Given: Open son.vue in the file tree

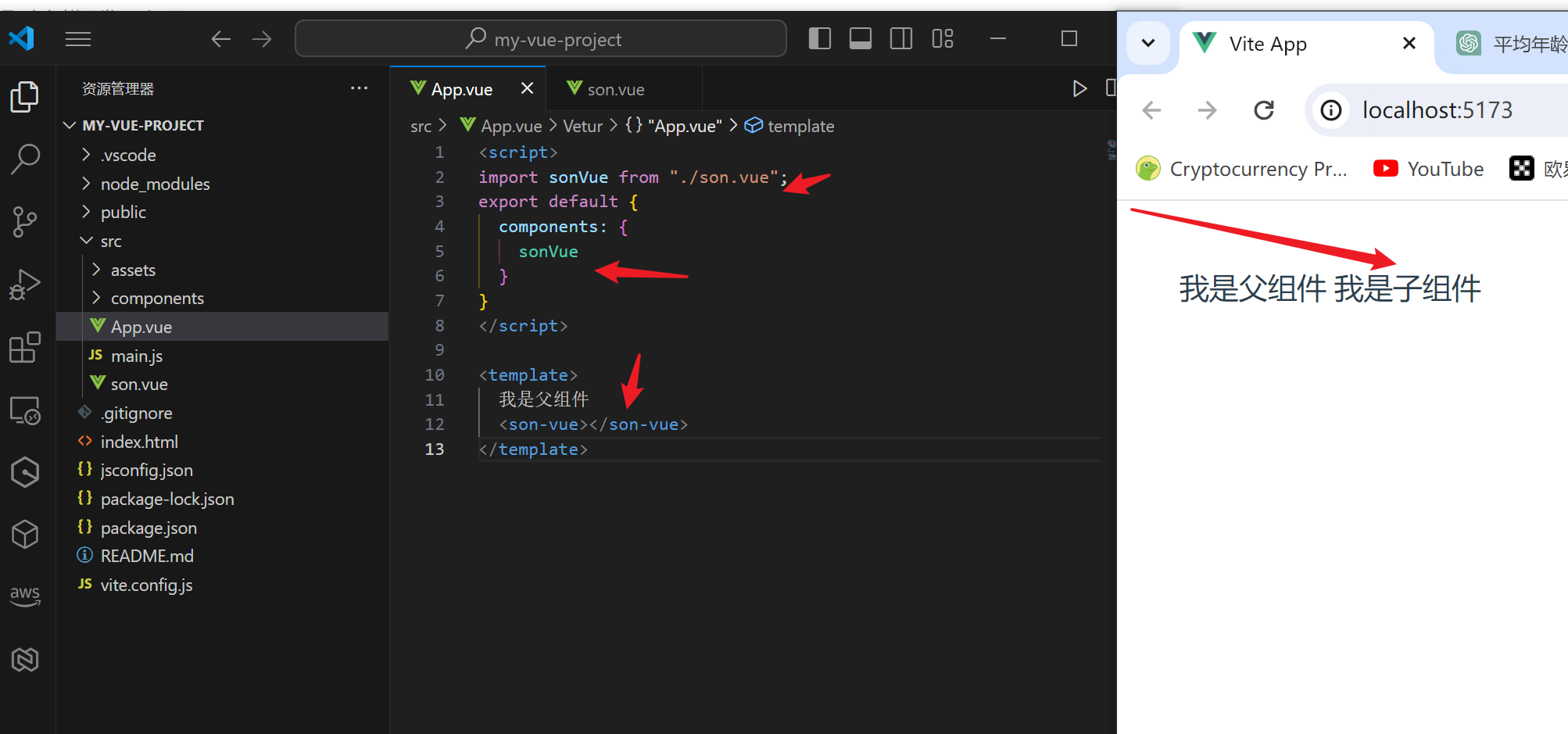Looking at the screenshot, I should coord(222,384).
